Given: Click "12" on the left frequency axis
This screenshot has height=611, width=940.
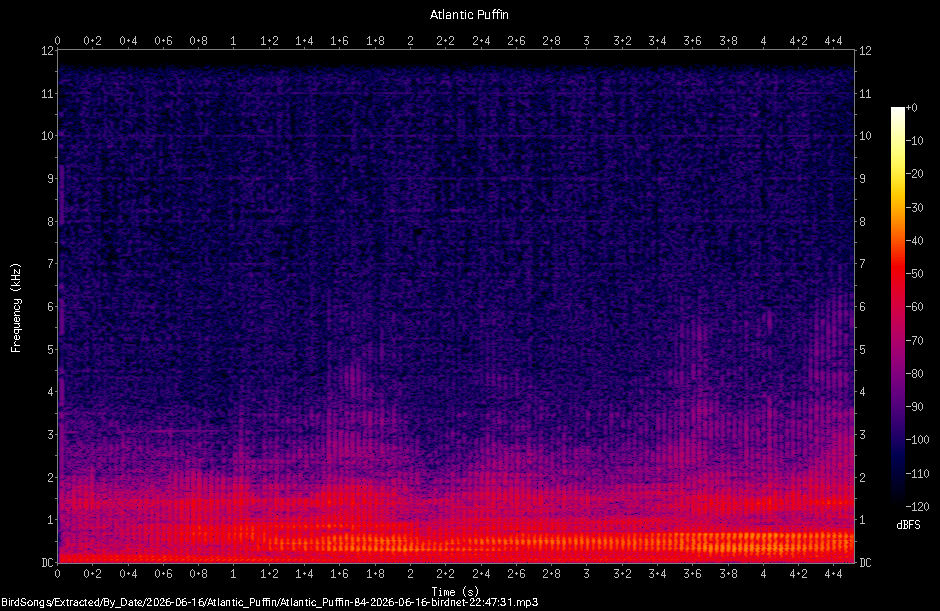Looking at the screenshot, I should click(x=47, y=51).
